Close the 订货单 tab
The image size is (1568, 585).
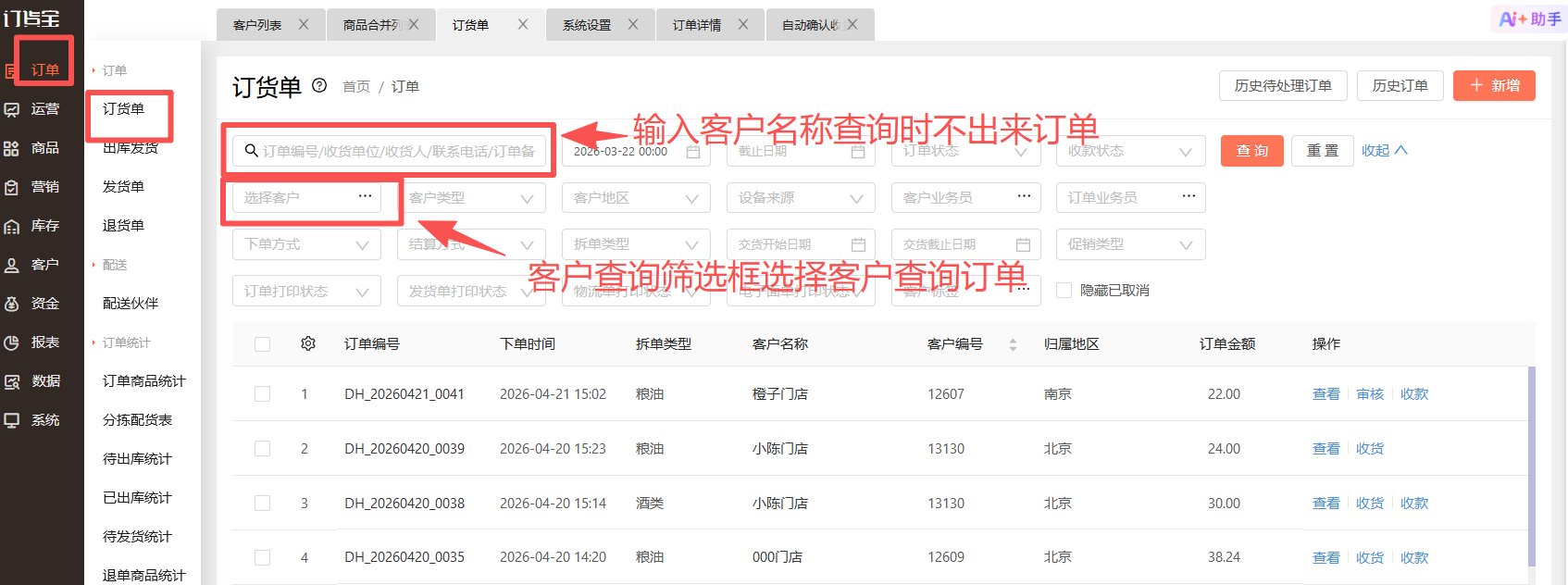point(523,25)
